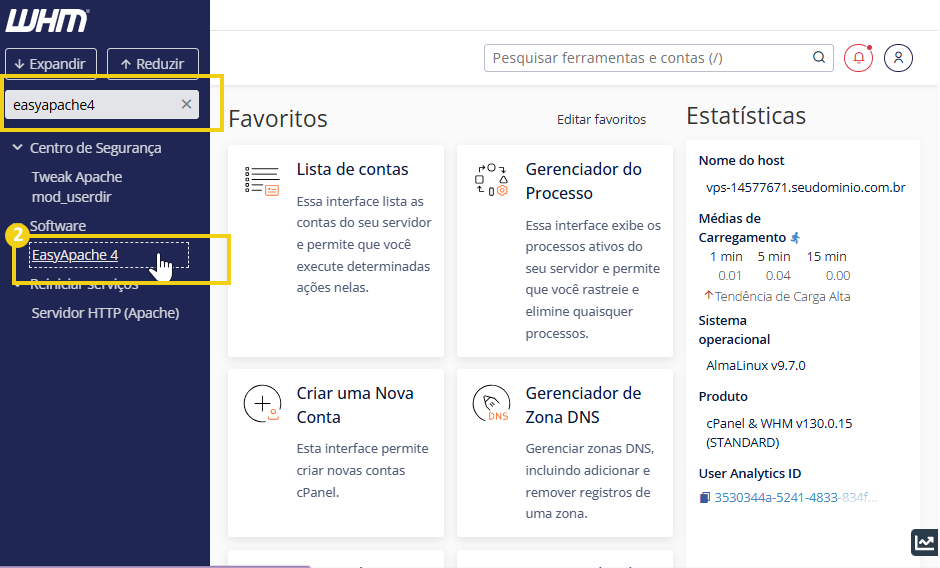
Task: Click the Favoritos heading
Action: click(x=278, y=118)
